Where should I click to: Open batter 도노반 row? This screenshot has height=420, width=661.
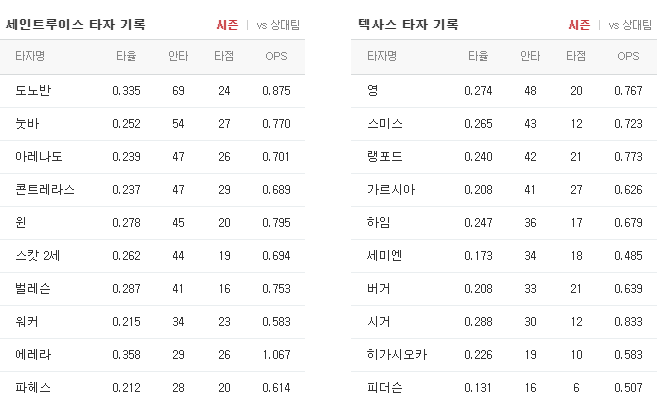(152, 91)
